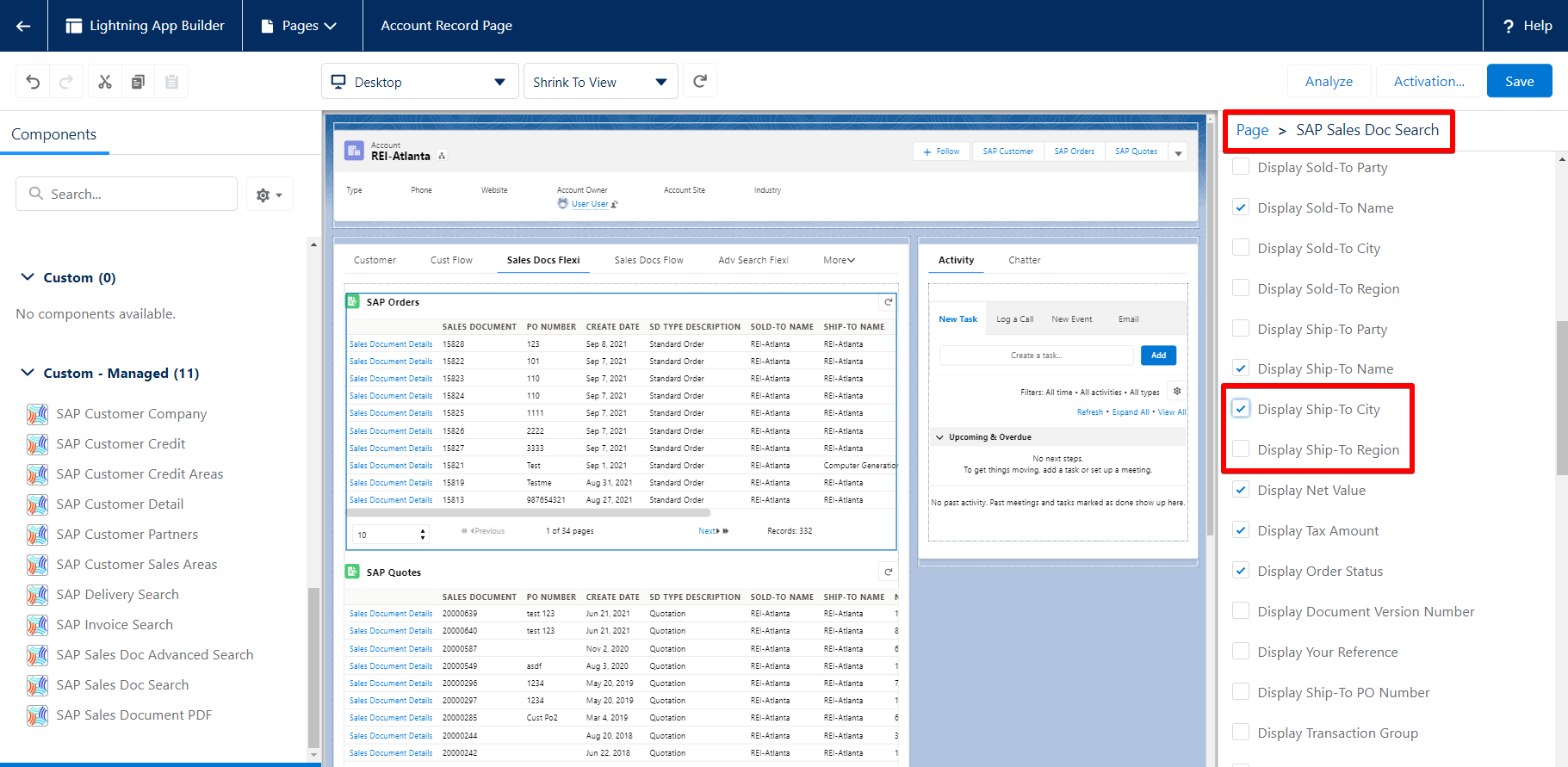
Task: Click the back arrow icon in header
Action: tap(23, 26)
